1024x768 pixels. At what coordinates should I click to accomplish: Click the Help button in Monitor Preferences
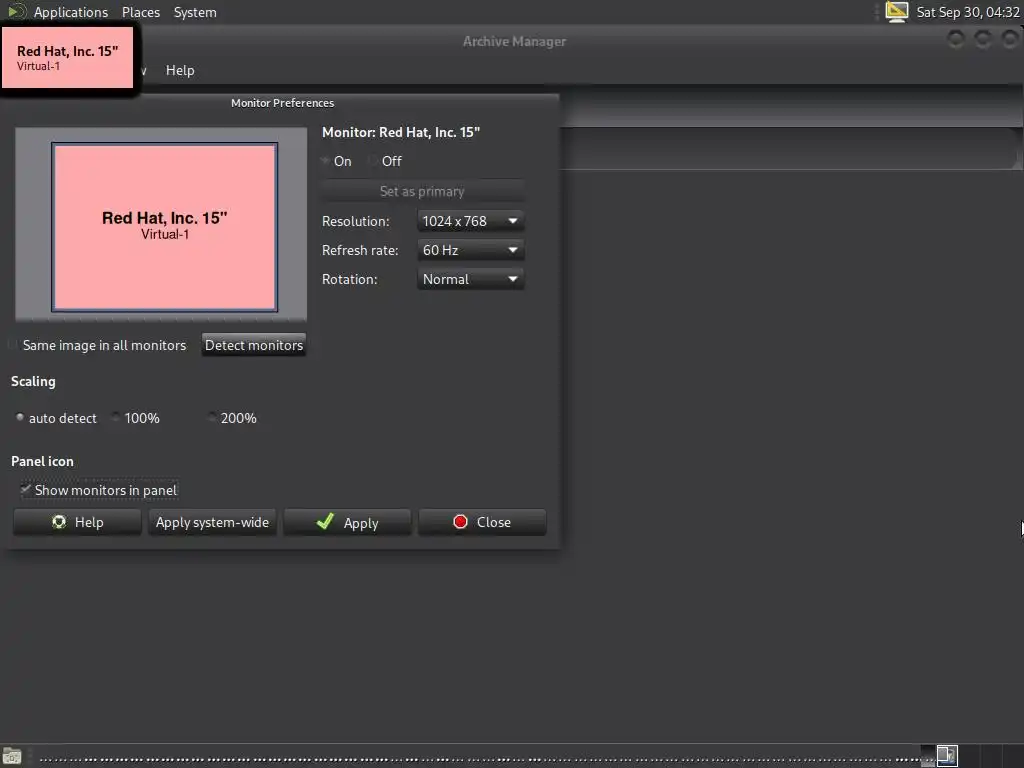tap(77, 522)
